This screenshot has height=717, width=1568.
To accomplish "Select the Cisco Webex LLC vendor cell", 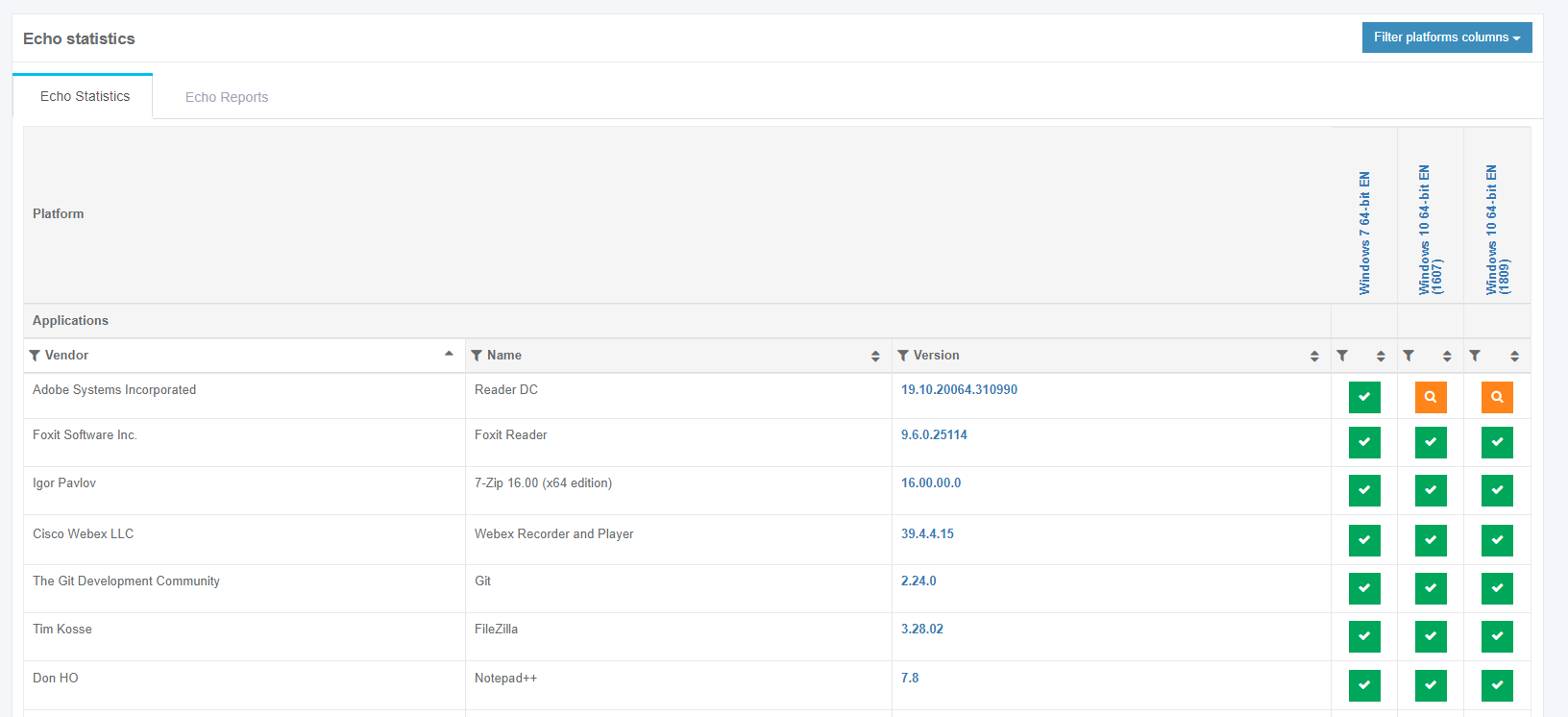I will click(244, 540).
